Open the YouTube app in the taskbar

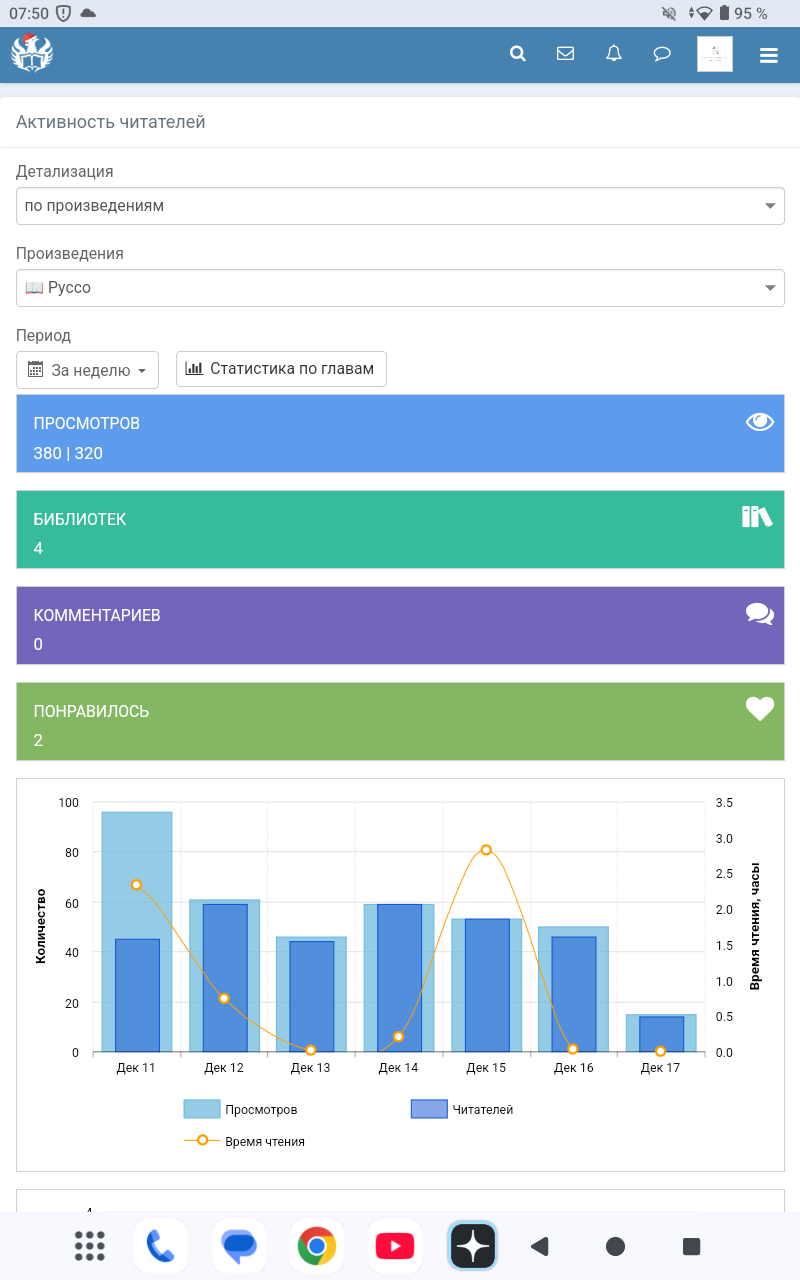395,1246
